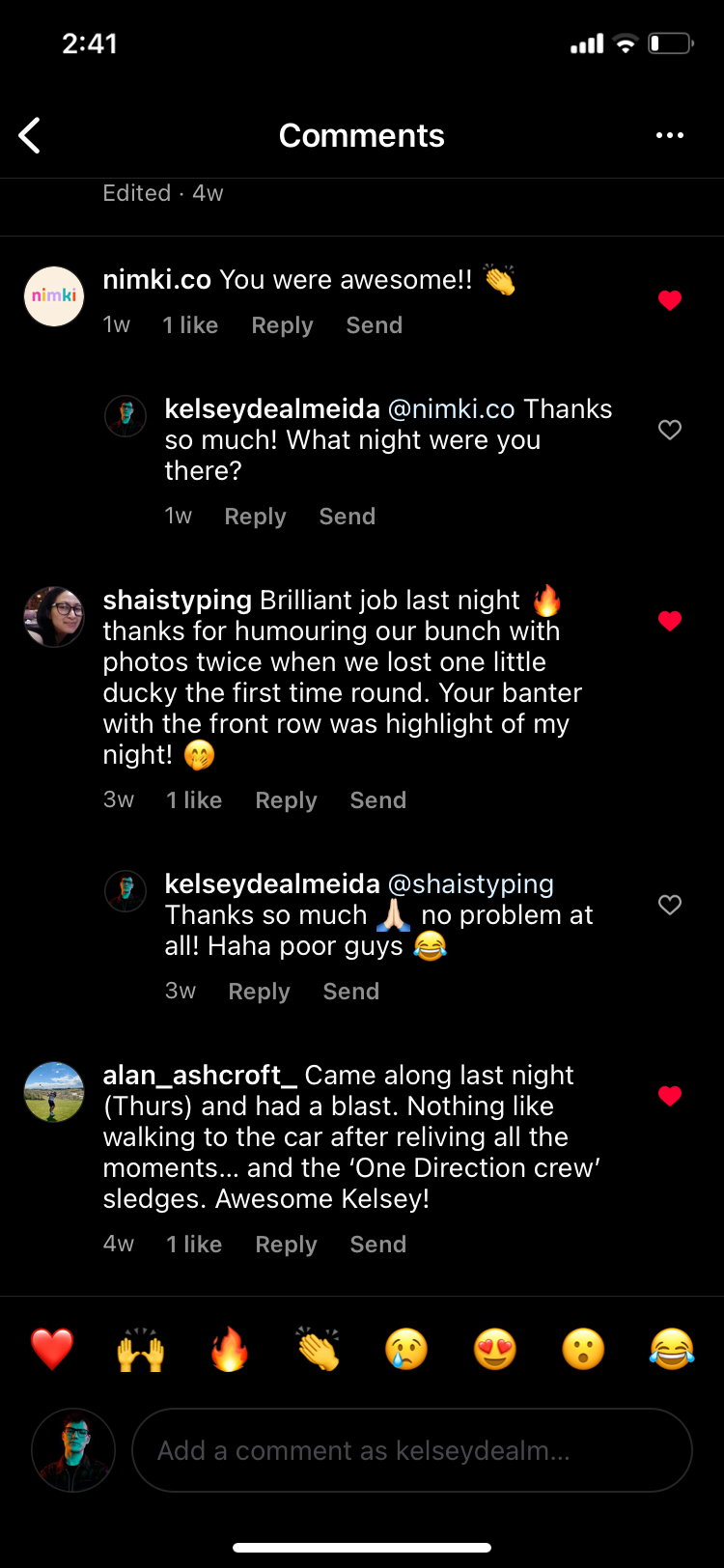Insert the surprised face quick emoji
Image resolution: width=724 pixels, height=1568 pixels.
pyautogui.click(x=583, y=1349)
